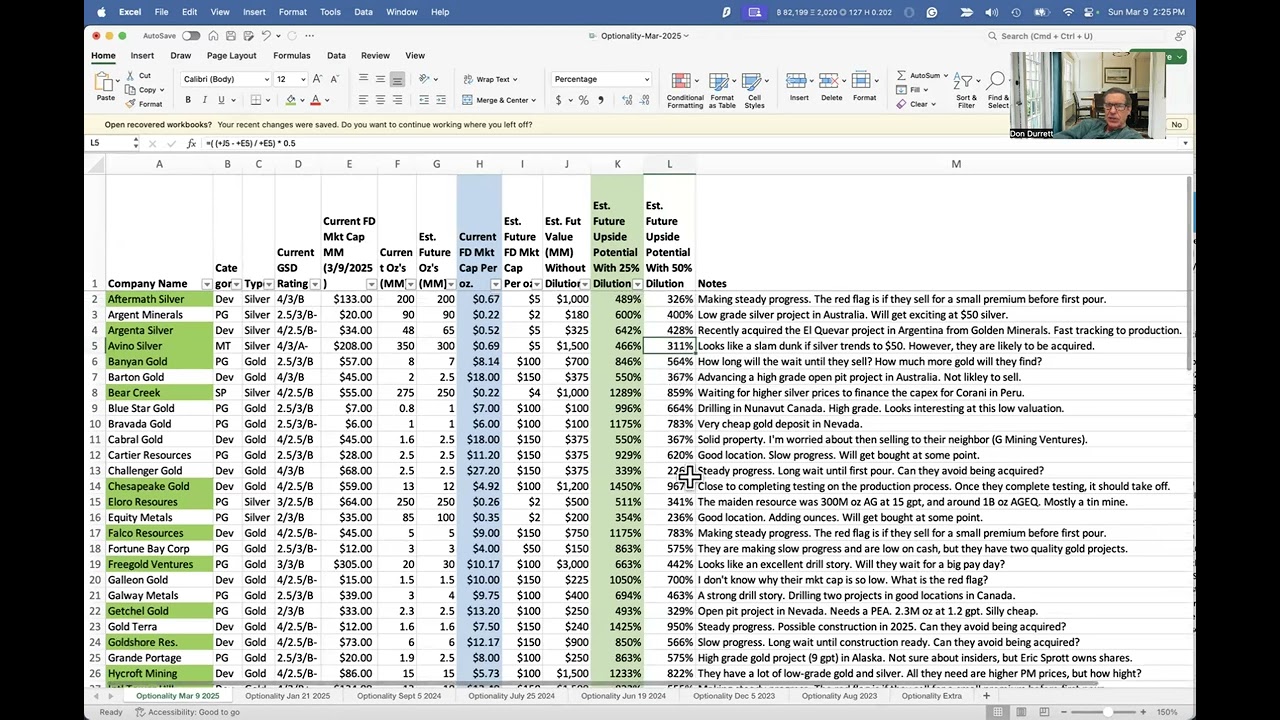1280x720 pixels.
Task: Switch to the Insert ribbon tab
Action: [142, 56]
